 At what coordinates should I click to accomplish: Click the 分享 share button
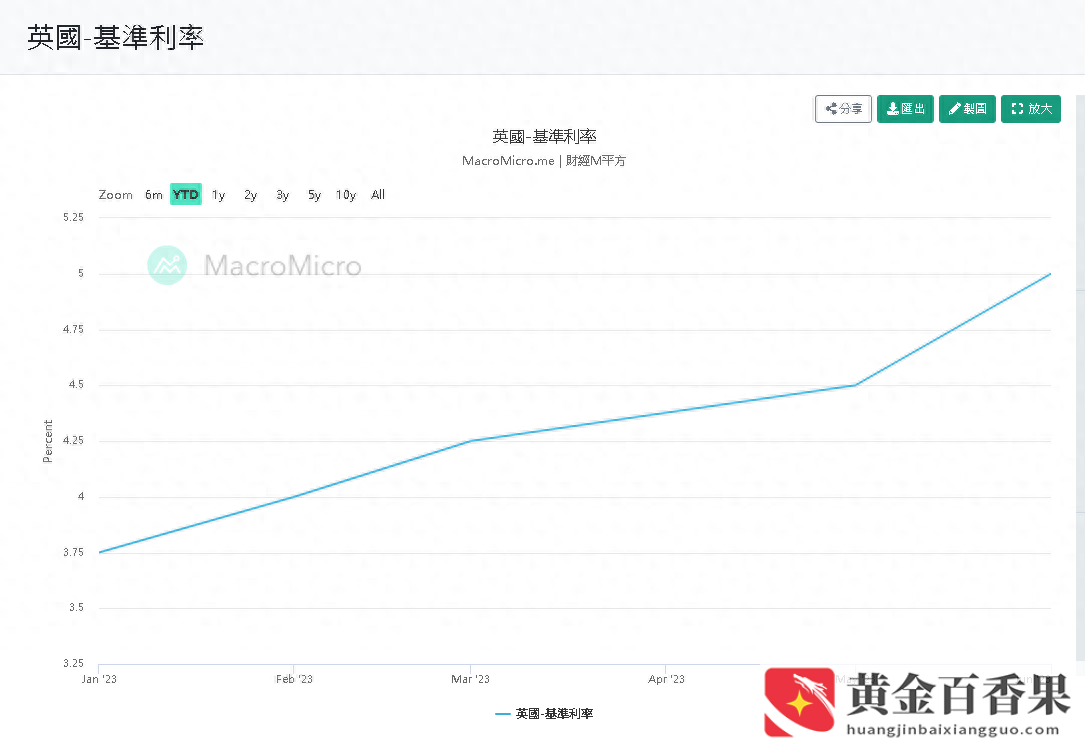point(843,109)
